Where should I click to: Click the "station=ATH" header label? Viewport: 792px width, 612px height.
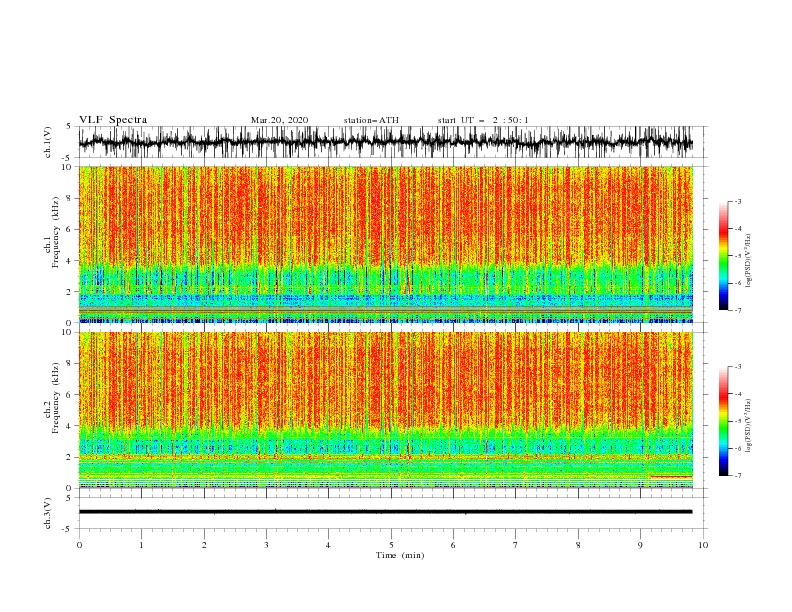pos(371,120)
